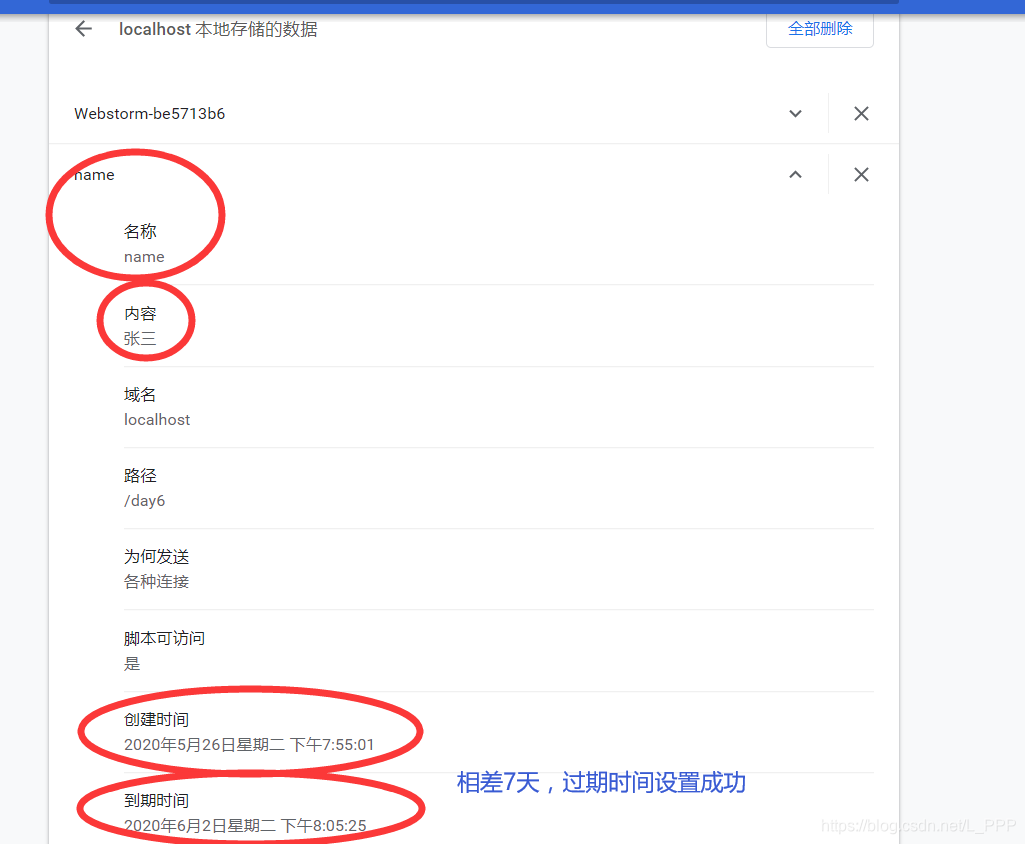Delete the Webstorm-be5713b6 cookie with its X
The height and width of the screenshot is (844, 1025).
861,113
